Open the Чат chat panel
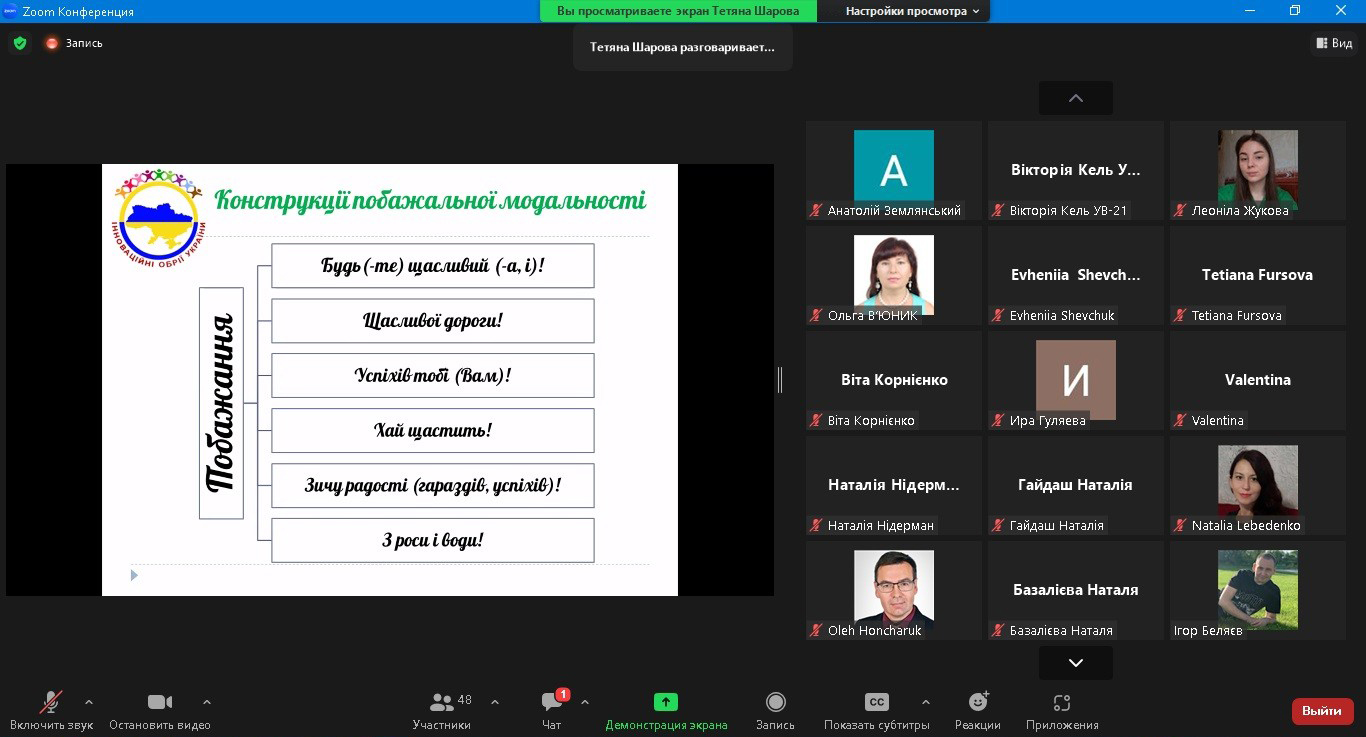The width and height of the screenshot is (1366, 737). point(552,711)
